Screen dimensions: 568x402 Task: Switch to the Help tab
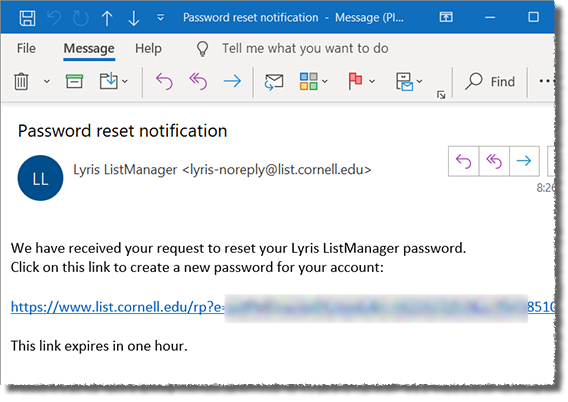click(148, 48)
